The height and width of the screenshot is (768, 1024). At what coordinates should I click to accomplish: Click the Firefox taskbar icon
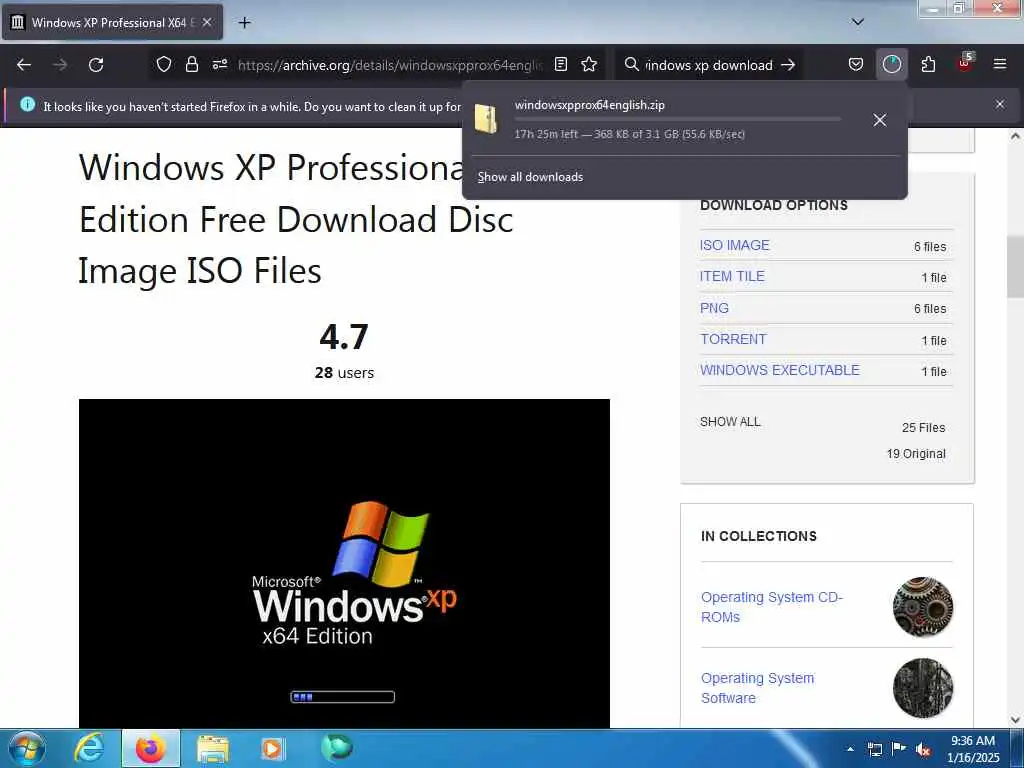[x=150, y=748]
